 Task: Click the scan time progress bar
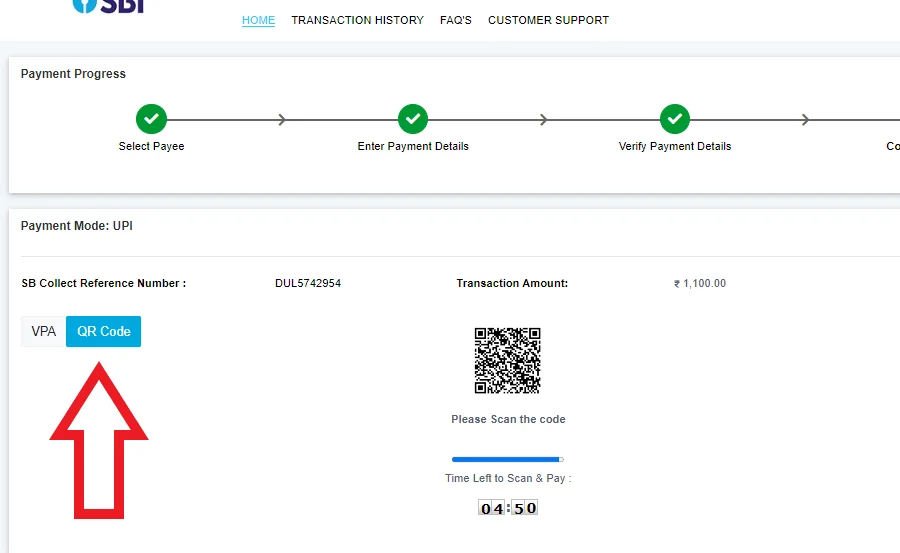508,459
